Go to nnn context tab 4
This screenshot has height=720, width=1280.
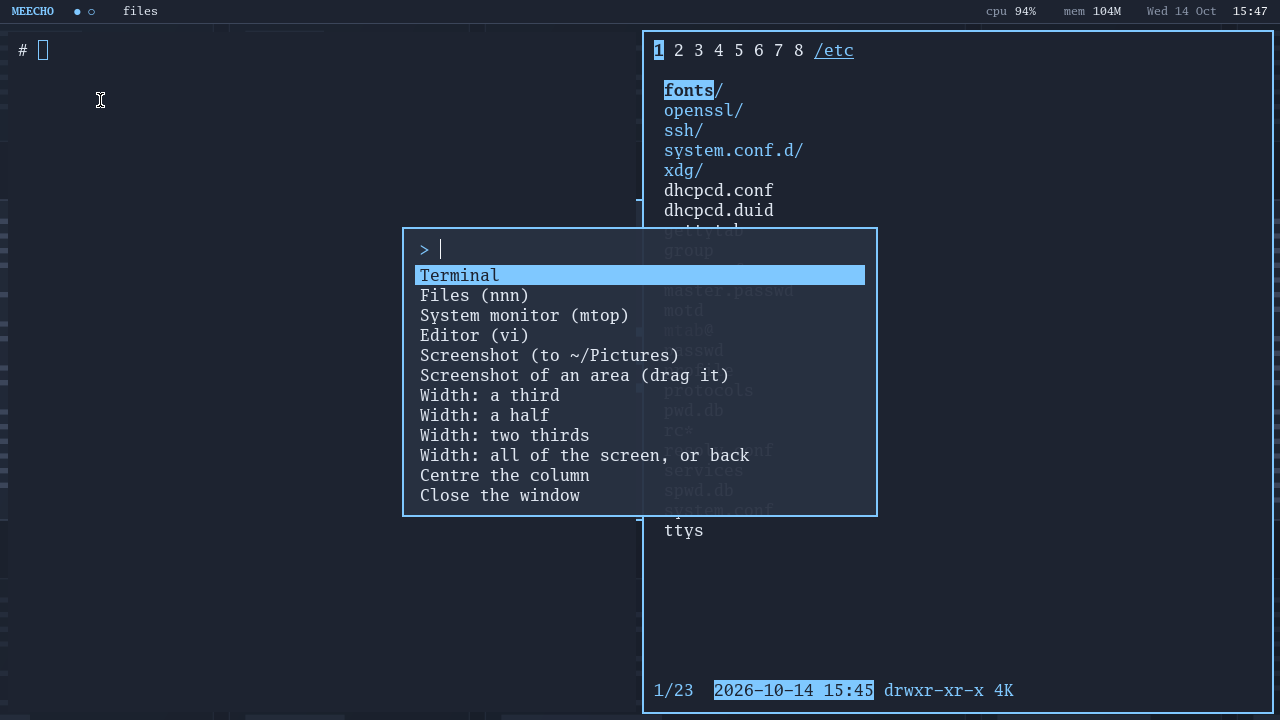coord(719,51)
